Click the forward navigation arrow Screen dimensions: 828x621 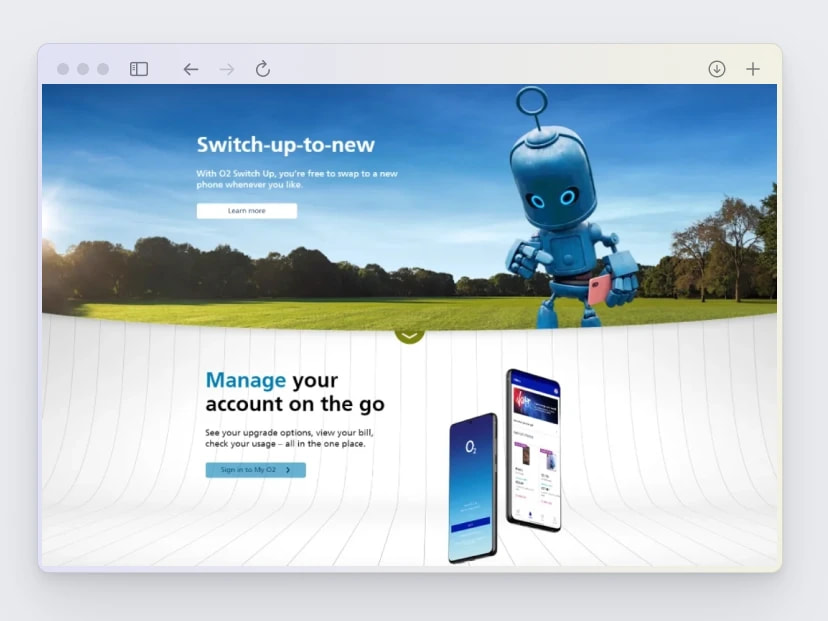click(226, 69)
